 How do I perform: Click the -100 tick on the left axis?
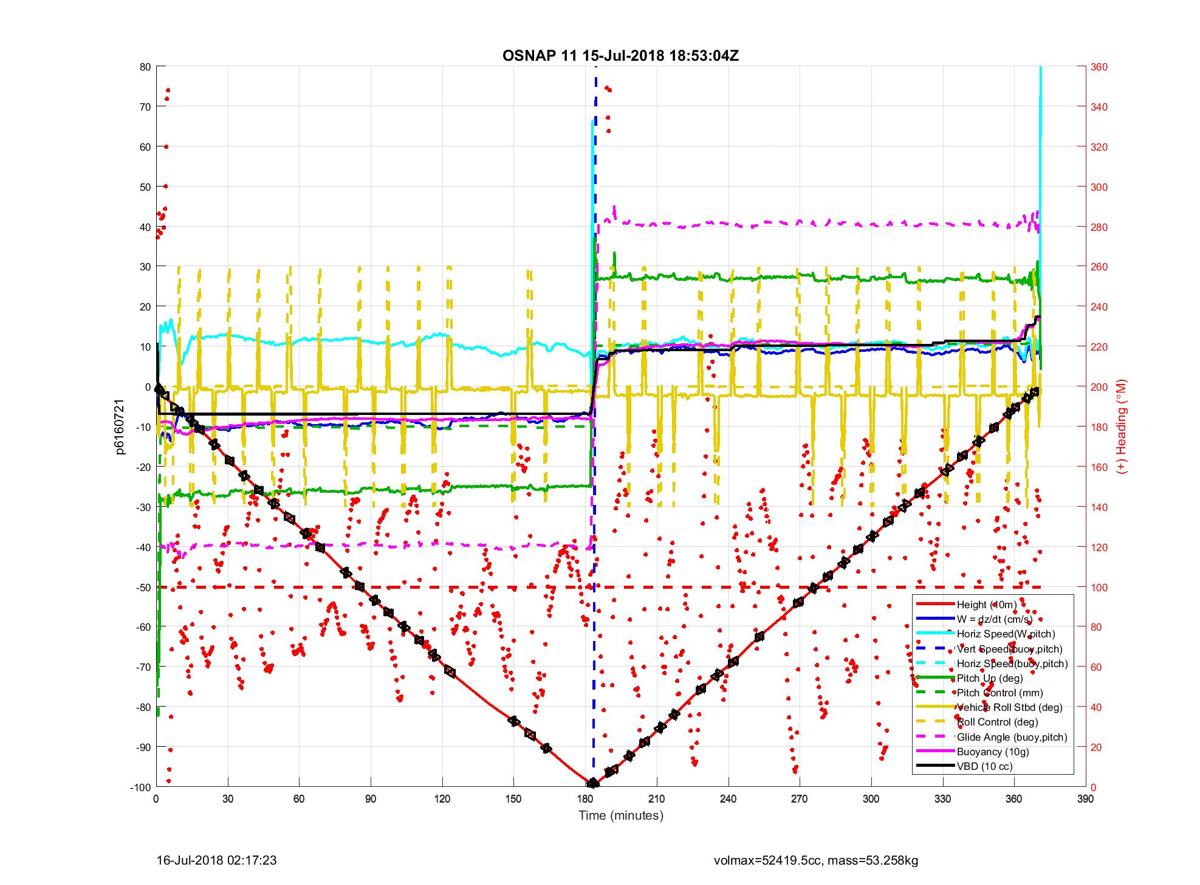pos(139,787)
